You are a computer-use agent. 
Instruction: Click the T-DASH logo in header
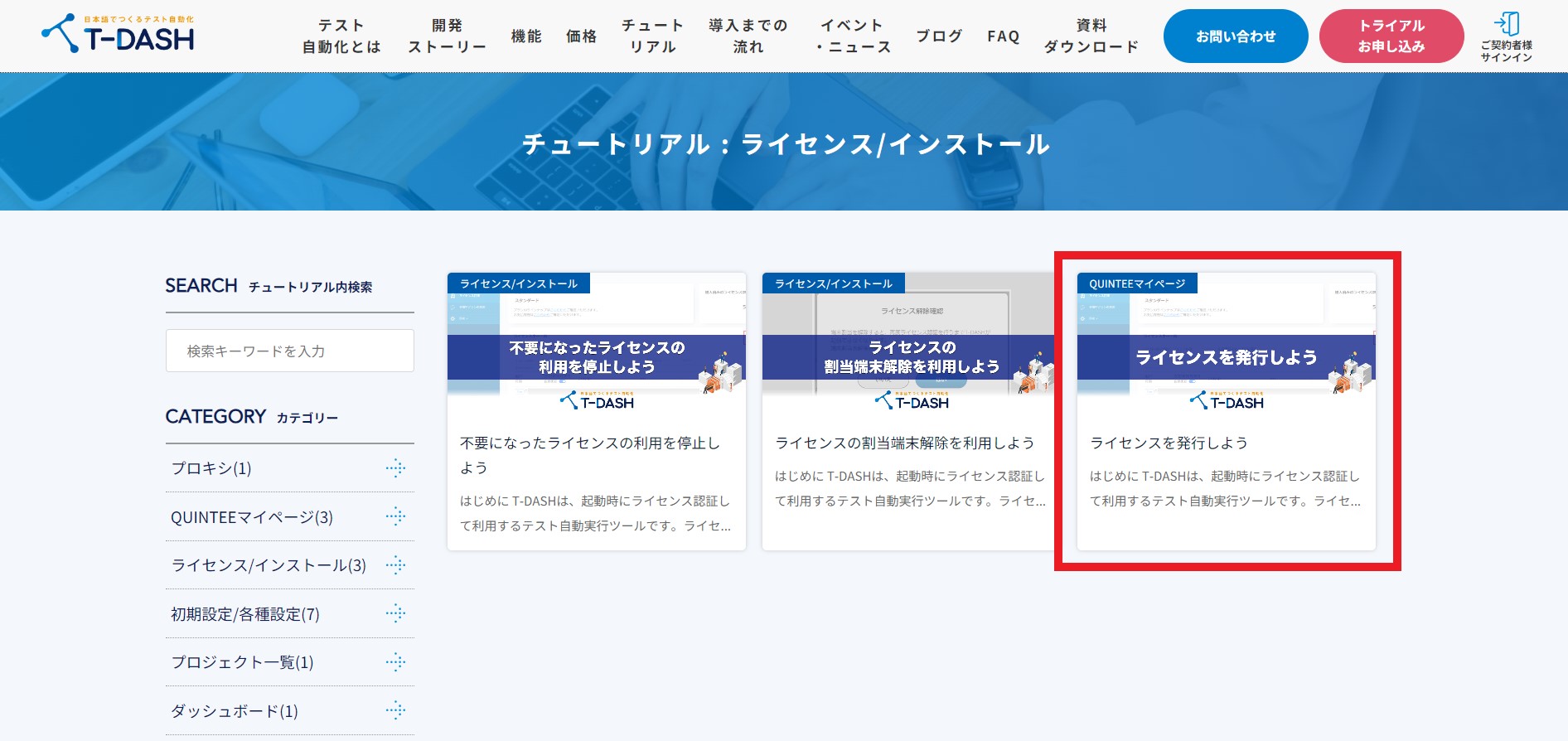(119, 34)
